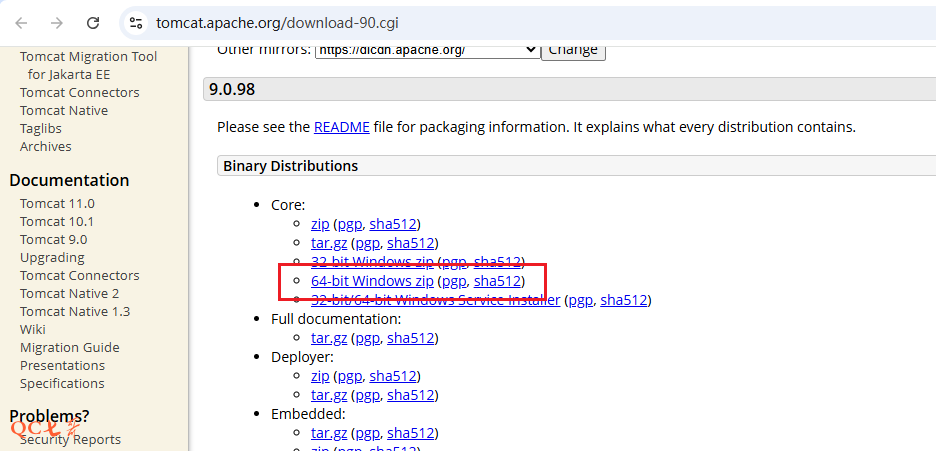The image size is (936, 451).
Task: Go to the Archives page
Action: pyautogui.click(x=45, y=146)
